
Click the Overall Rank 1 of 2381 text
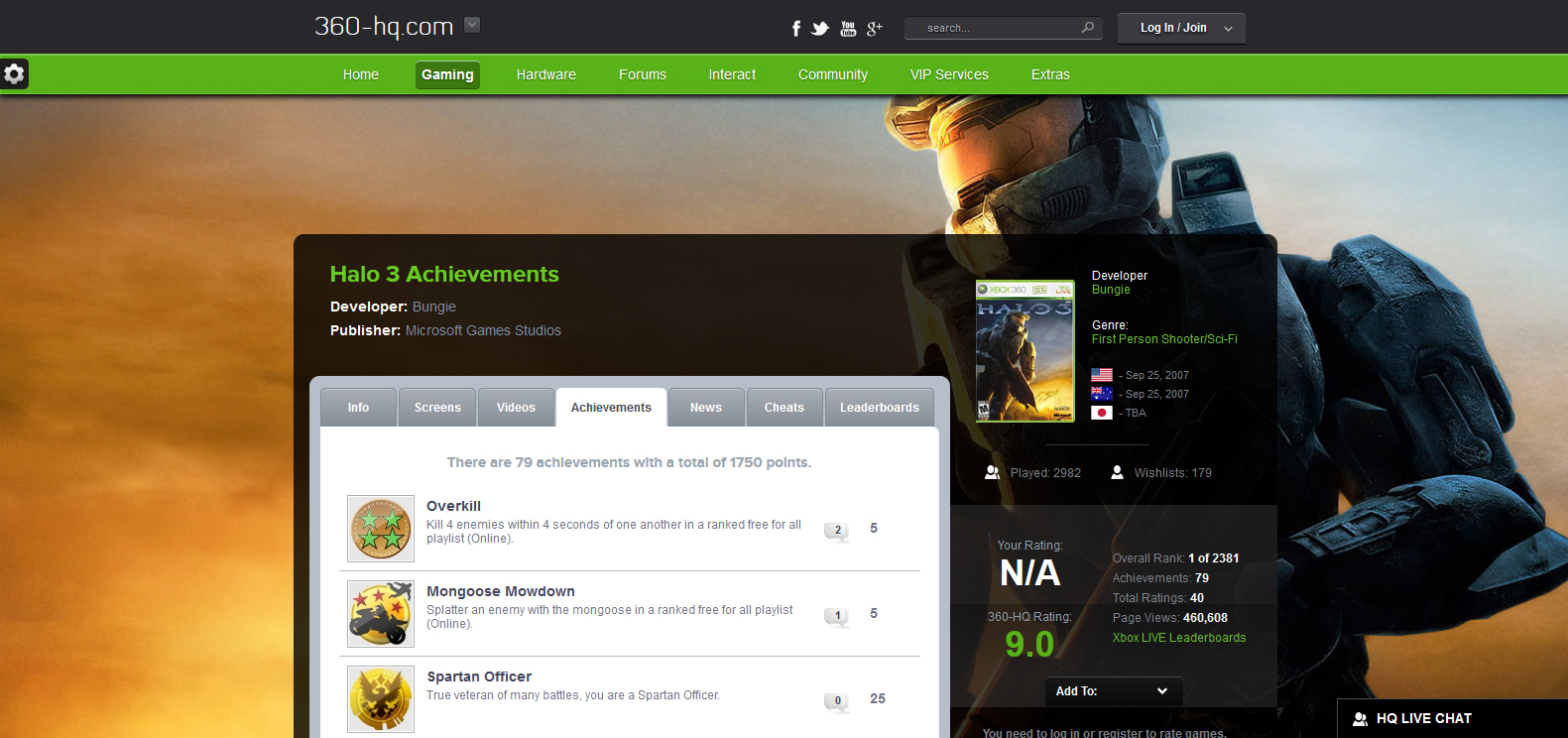point(1175,558)
